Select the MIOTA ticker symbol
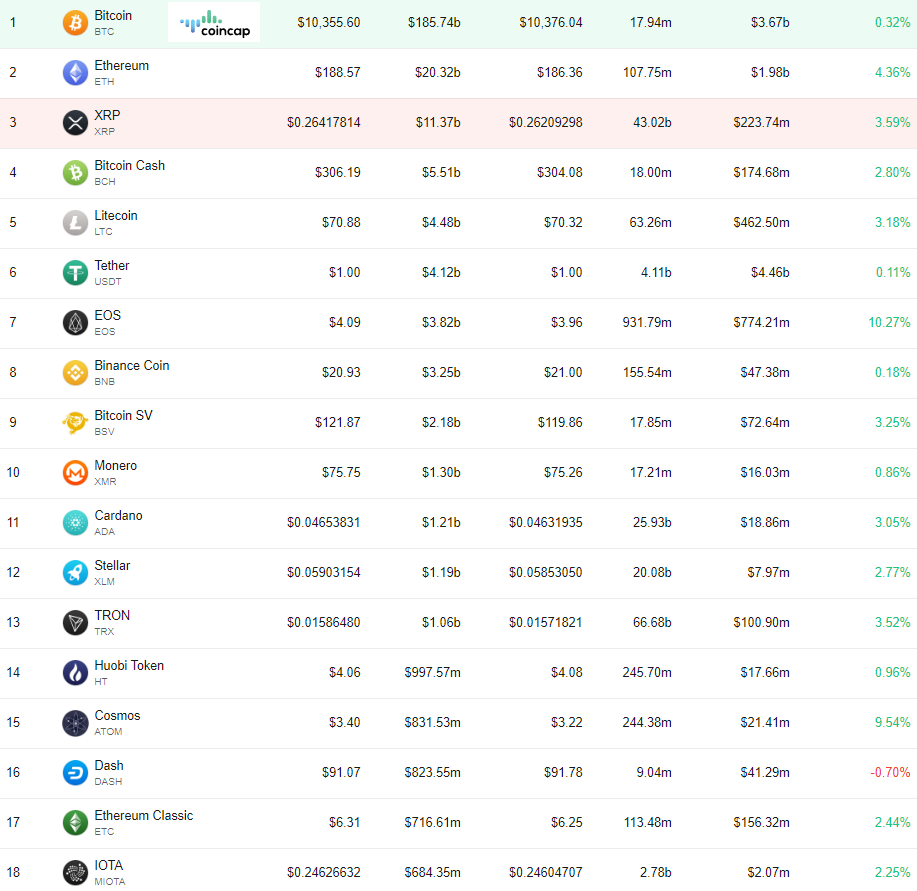The width and height of the screenshot is (917, 891). (x=110, y=882)
